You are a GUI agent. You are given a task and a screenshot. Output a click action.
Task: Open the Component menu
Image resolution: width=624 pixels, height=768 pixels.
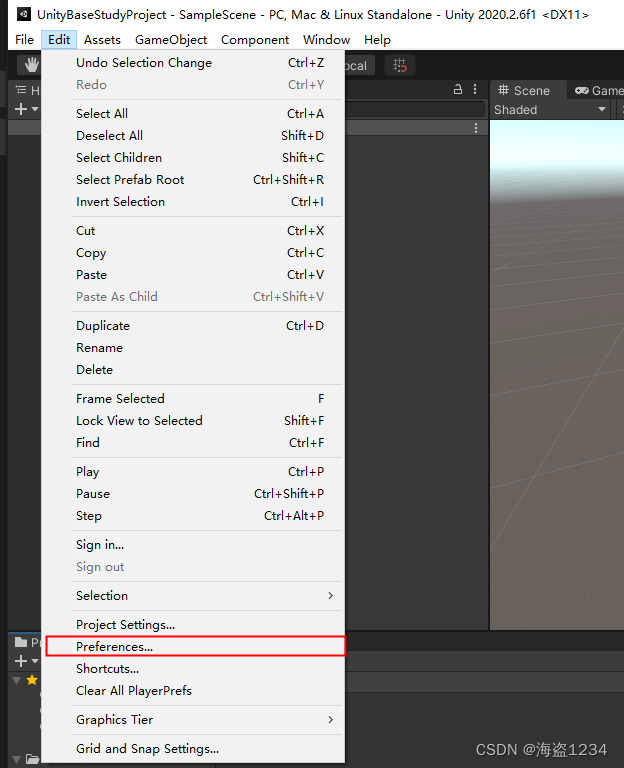click(x=255, y=40)
